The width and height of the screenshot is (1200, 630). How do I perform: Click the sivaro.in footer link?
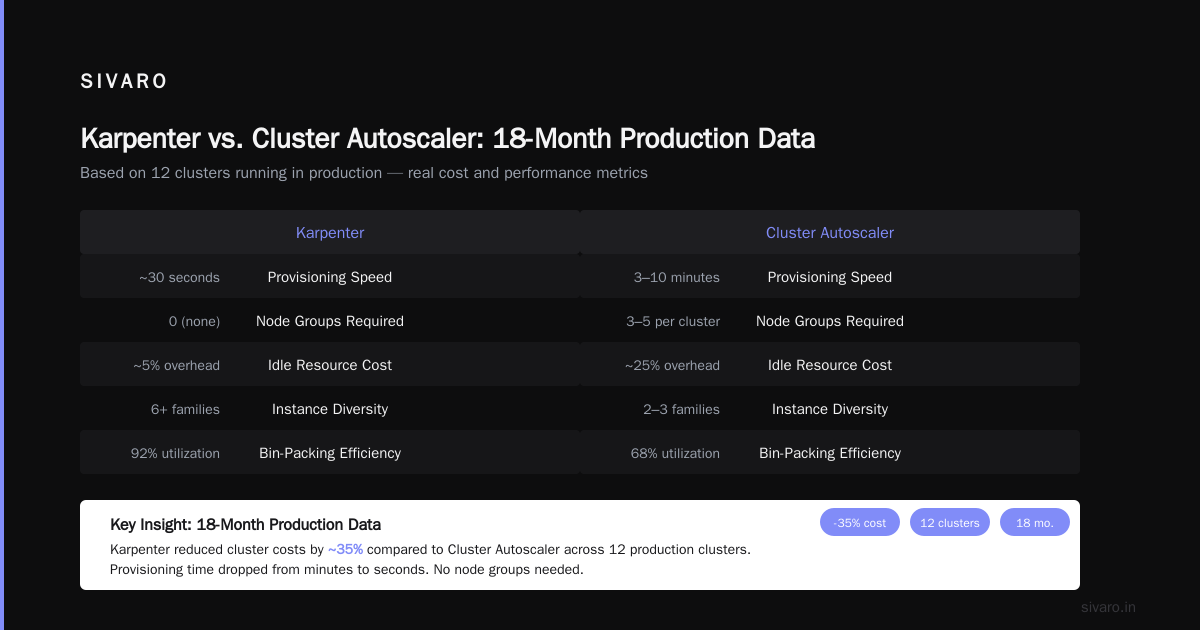[1108, 607]
